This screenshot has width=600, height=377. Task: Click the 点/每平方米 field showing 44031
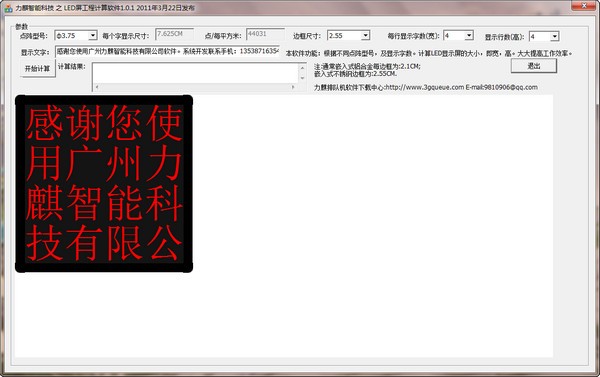265,34
